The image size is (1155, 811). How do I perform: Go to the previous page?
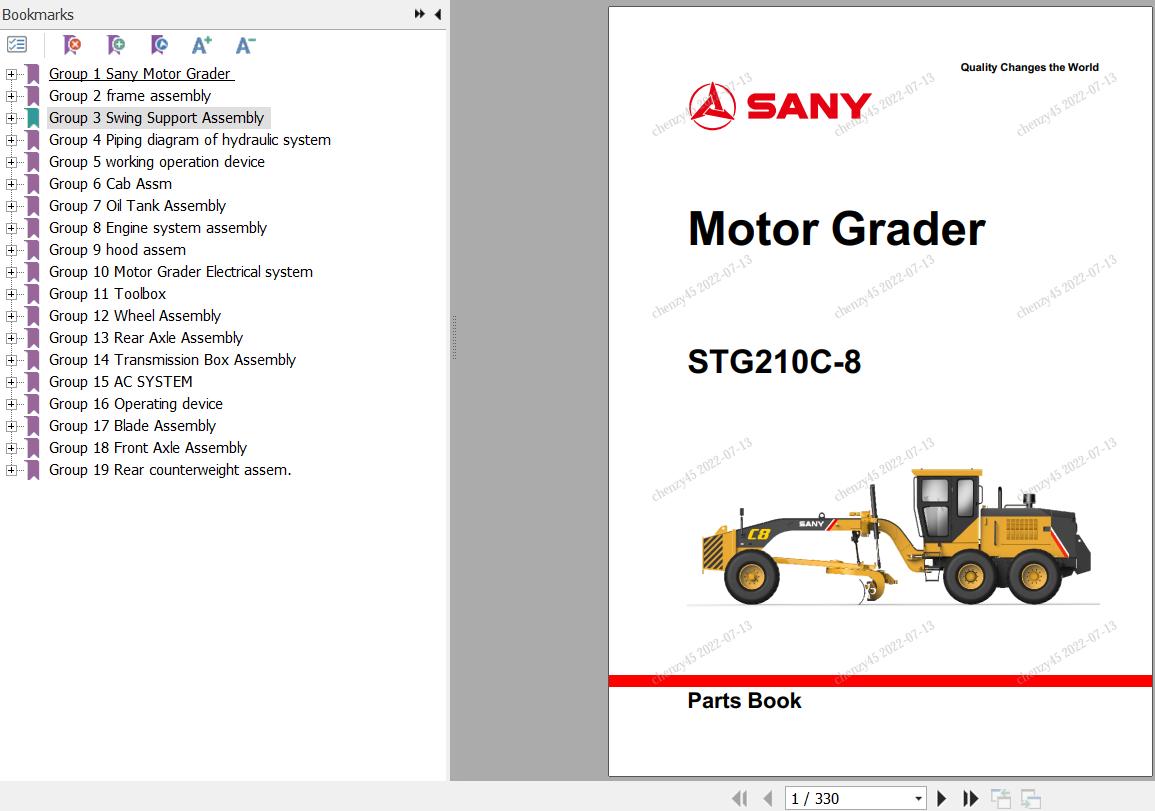click(768, 798)
